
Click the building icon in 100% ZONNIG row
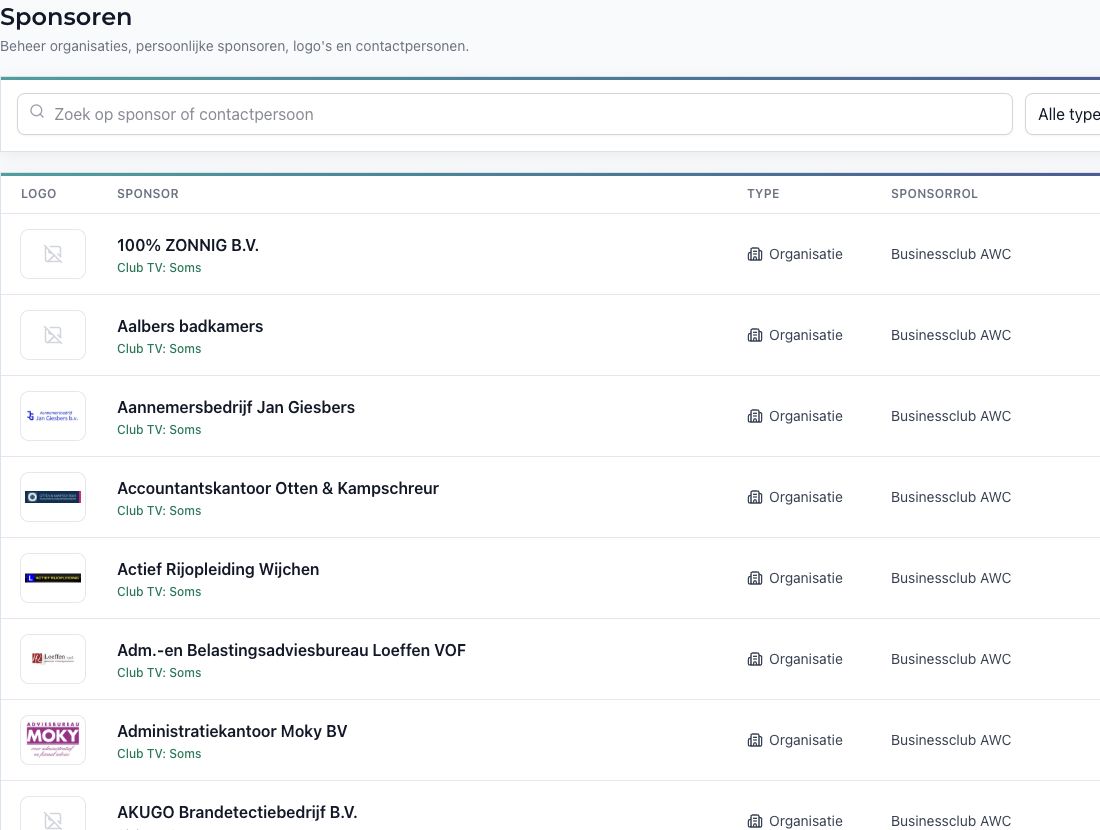755,254
